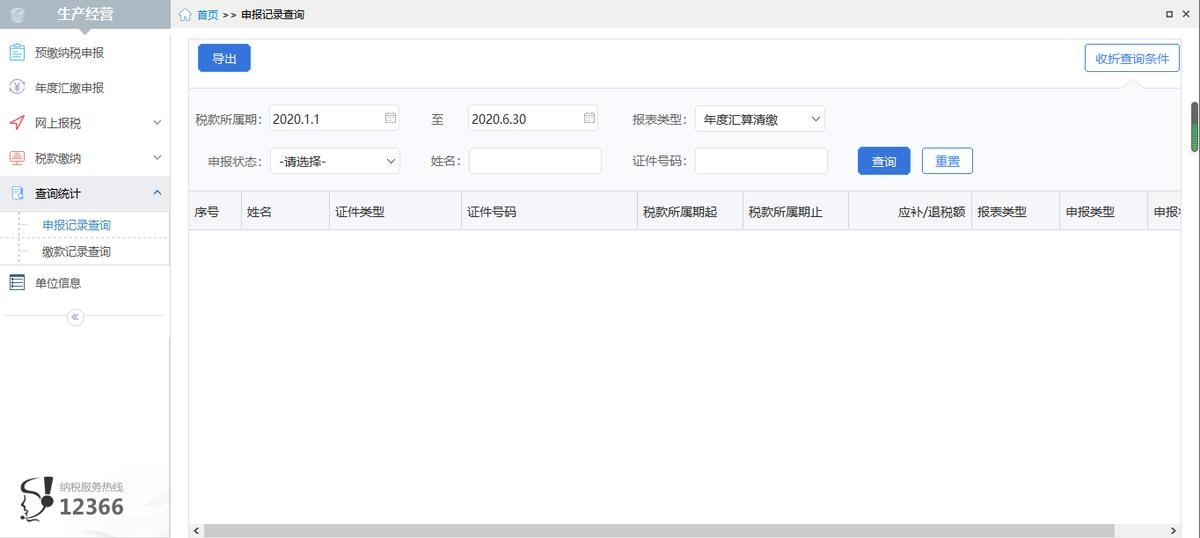Open the 报表类型 dropdown 年度汇算清缴
The width and height of the screenshot is (1200, 538).
point(760,119)
